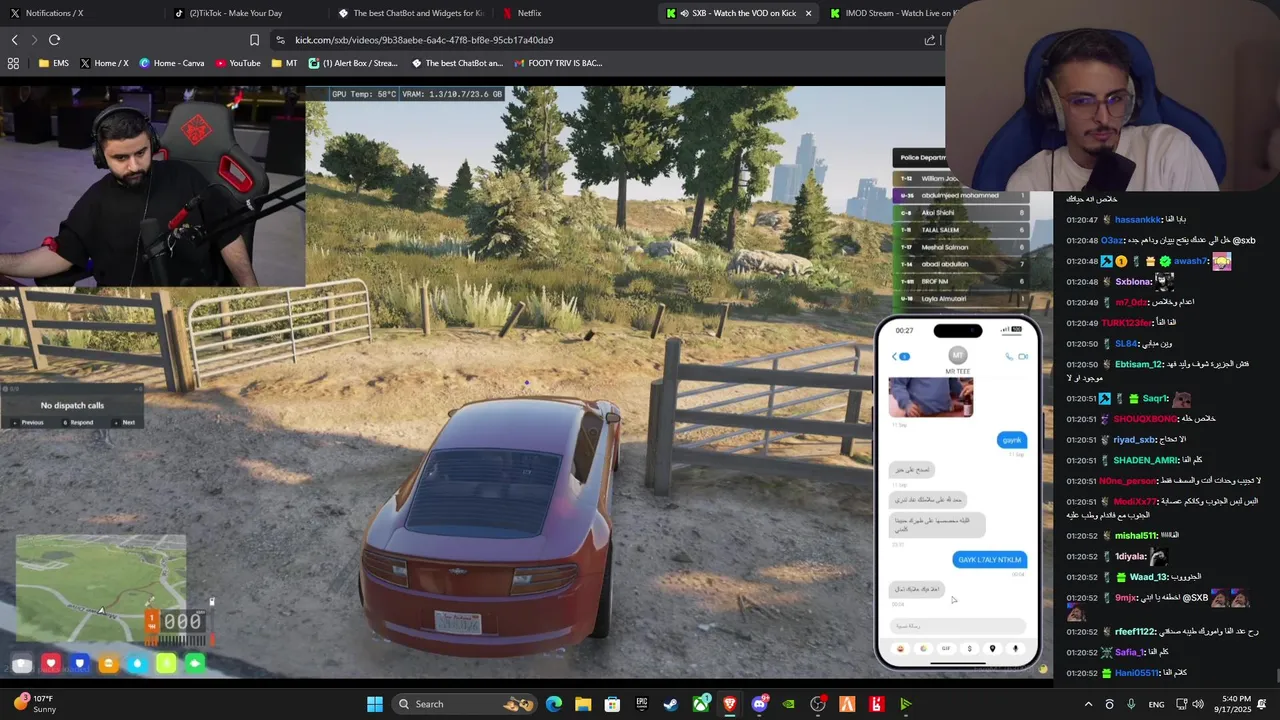Image resolution: width=1280 pixels, height=720 pixels.
Task: Click the cyan water drop thirst icon
Action: pyautogui.click(x=137, y=663)
